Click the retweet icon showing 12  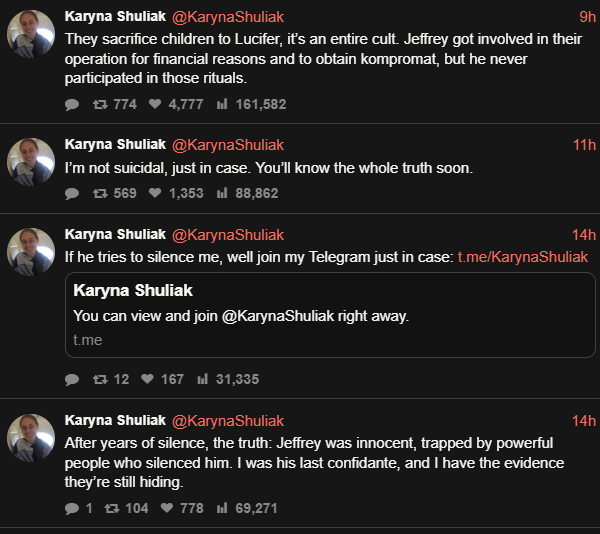pos(100,379)
